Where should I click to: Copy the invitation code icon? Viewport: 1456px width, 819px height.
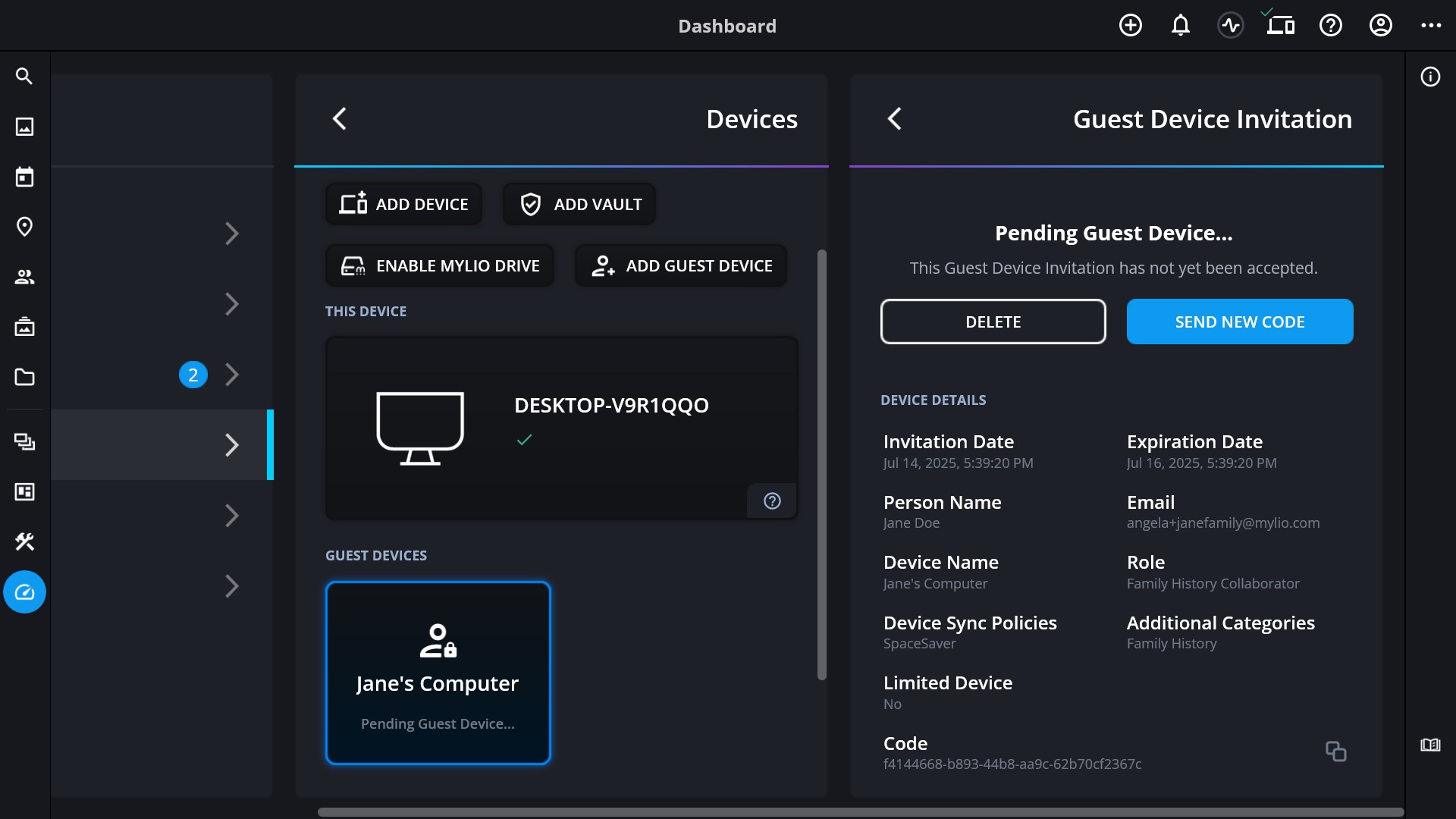(1335, 752)
